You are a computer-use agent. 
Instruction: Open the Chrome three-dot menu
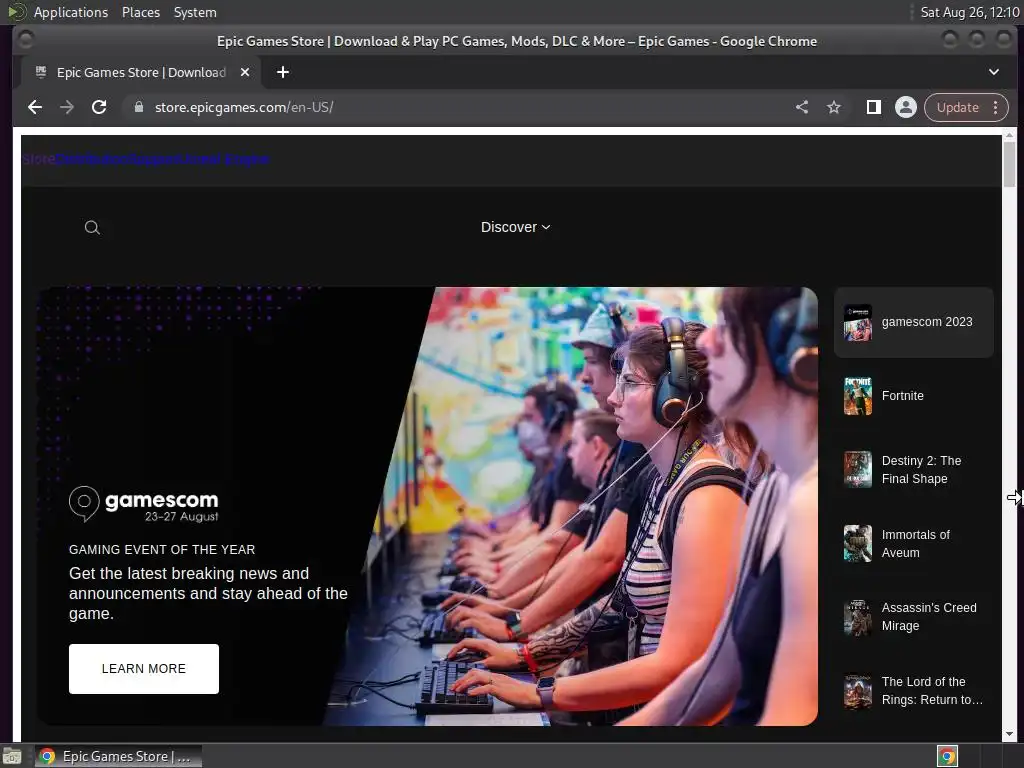pyautogui.click(x=995, y=107)
